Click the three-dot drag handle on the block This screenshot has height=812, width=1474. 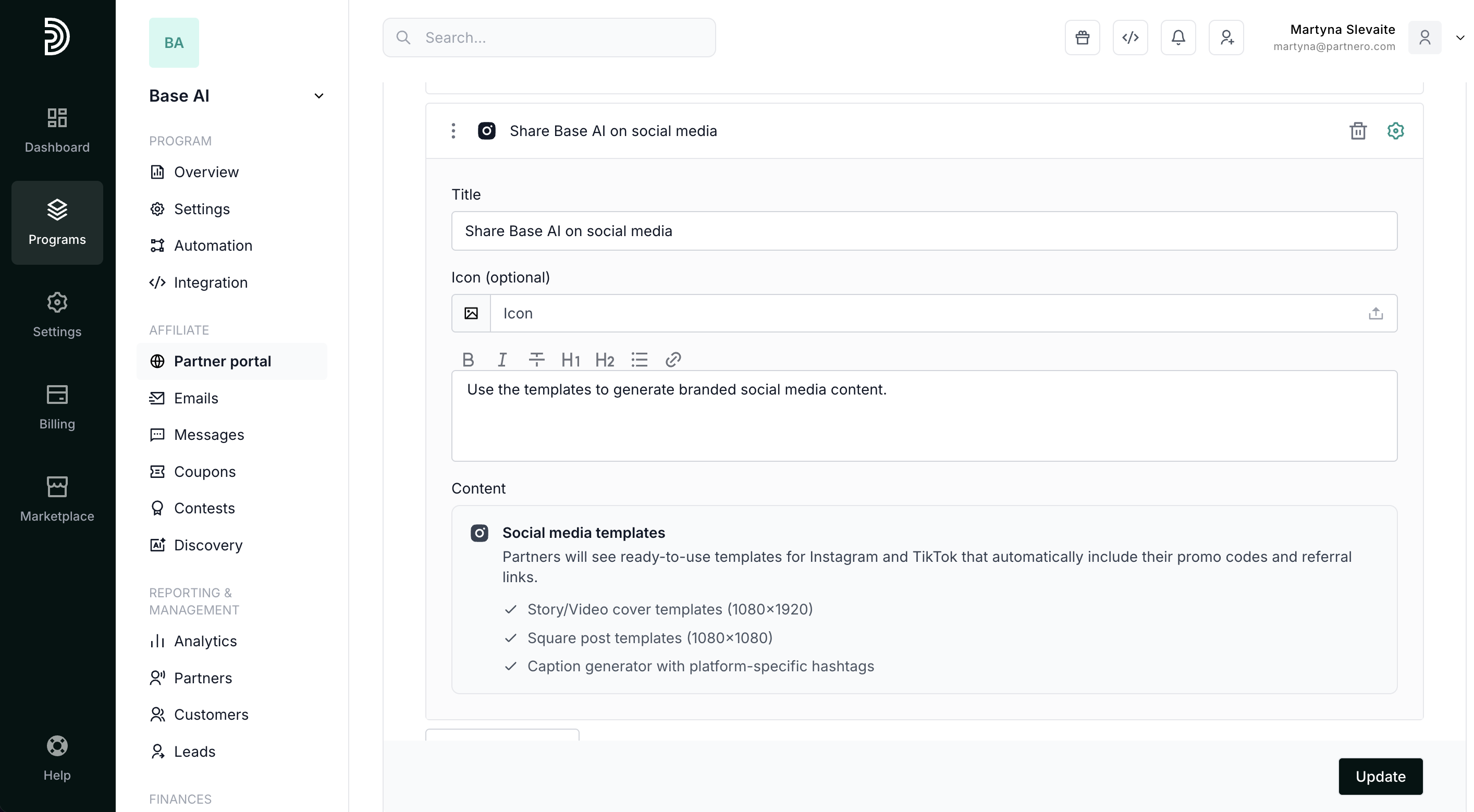coord(453,131)
